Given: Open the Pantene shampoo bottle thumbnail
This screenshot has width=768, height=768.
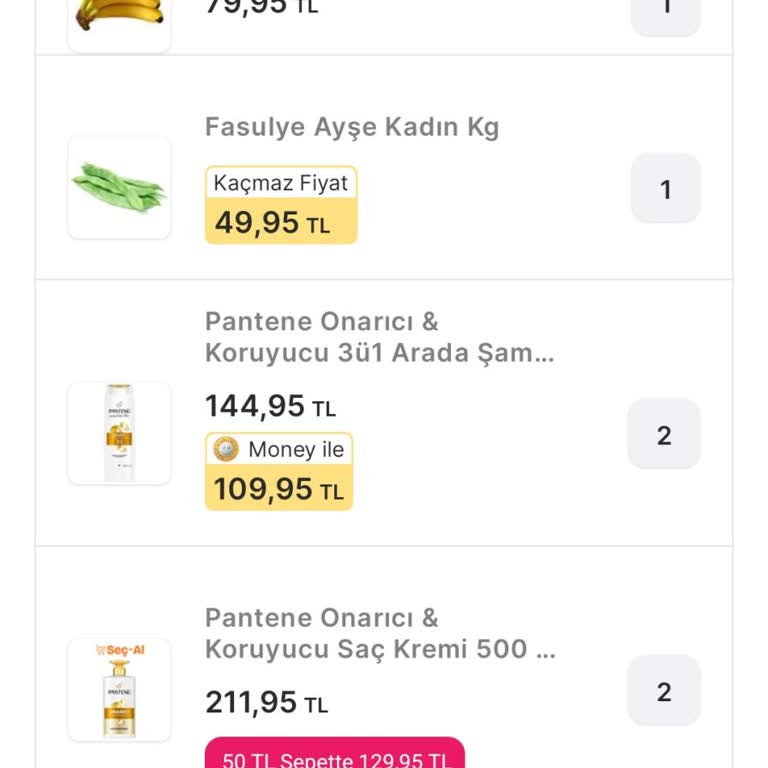Looking at the screenshot, I should (119, 433).
